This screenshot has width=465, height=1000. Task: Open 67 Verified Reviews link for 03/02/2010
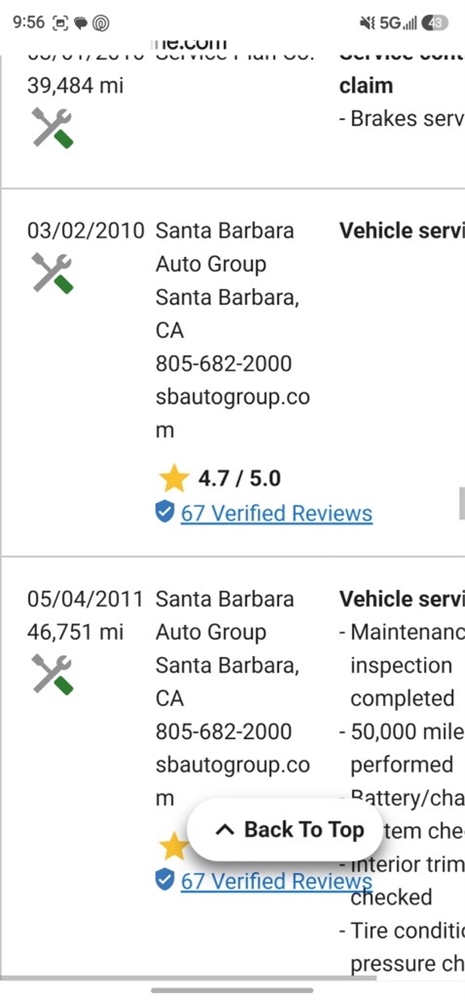click(276, 513)
